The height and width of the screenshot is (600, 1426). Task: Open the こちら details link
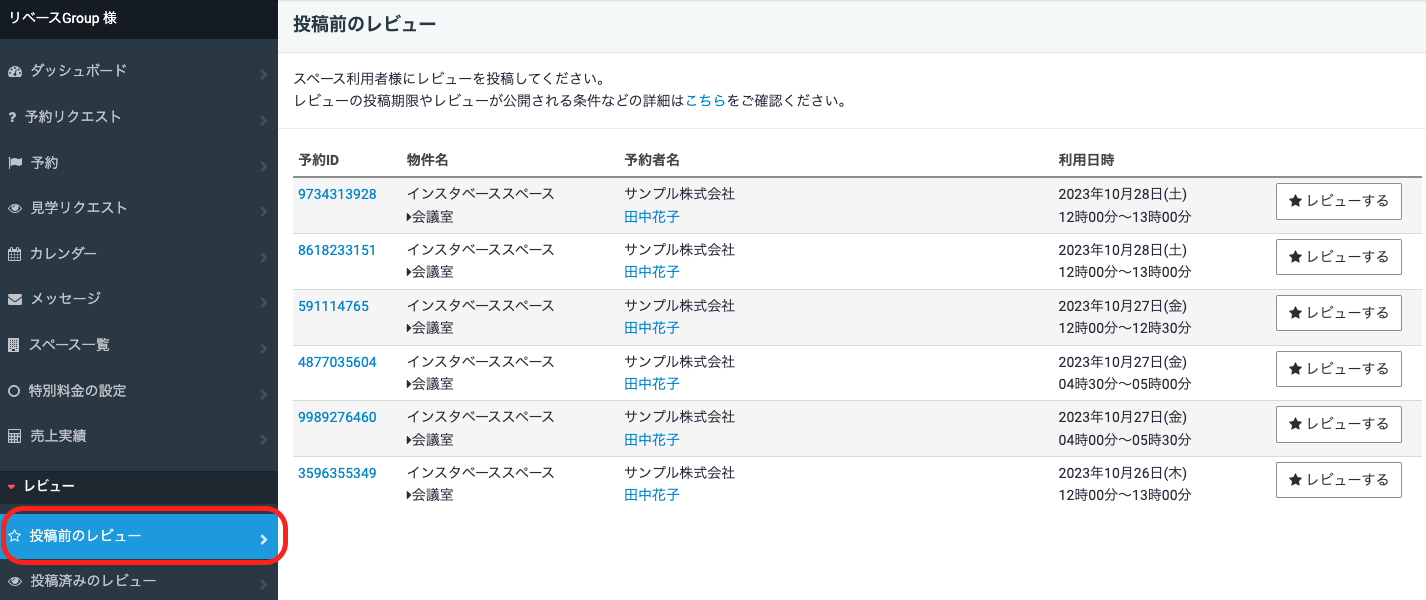pos(705,101)
